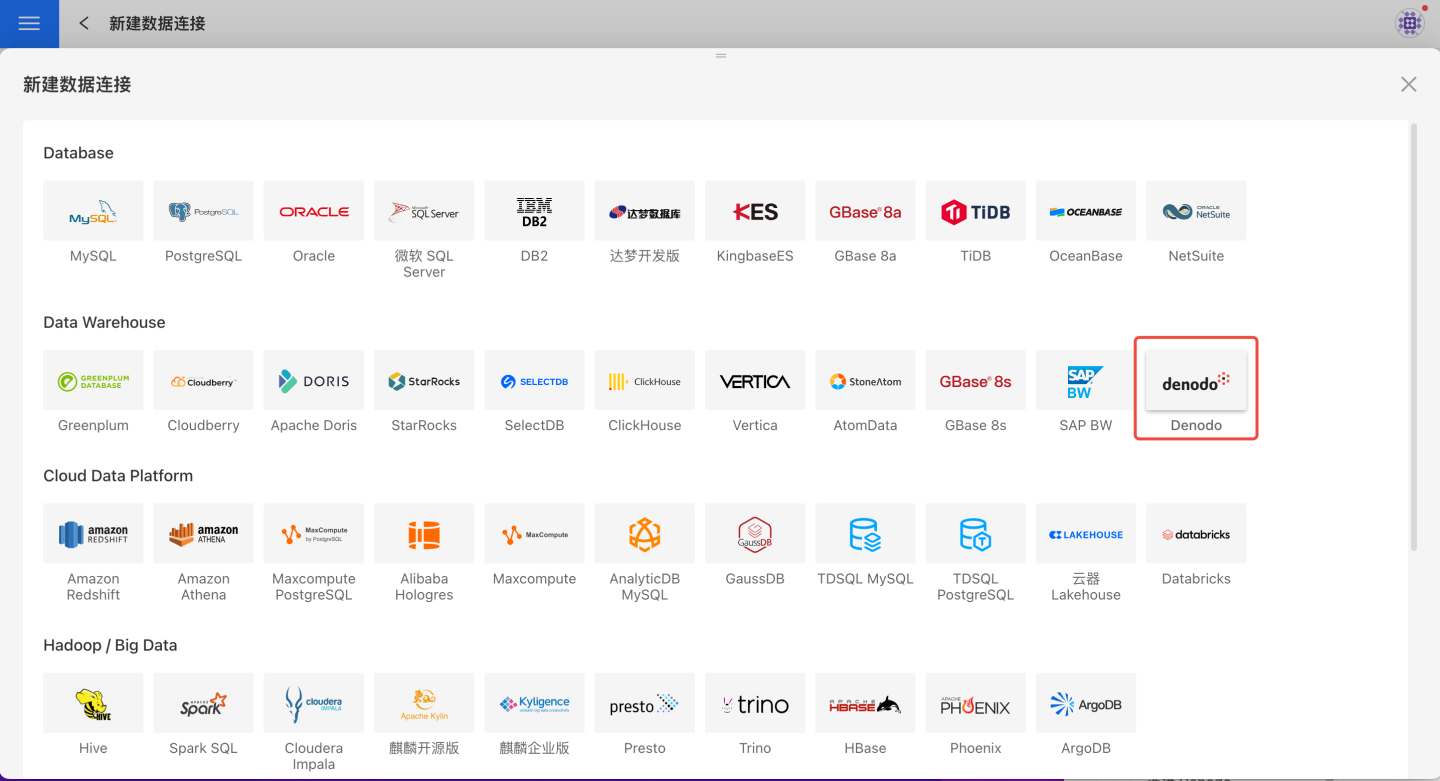Screen dimensions: 1440x781
Task: Click the Oracle database icon
Action: coord(314,211)
